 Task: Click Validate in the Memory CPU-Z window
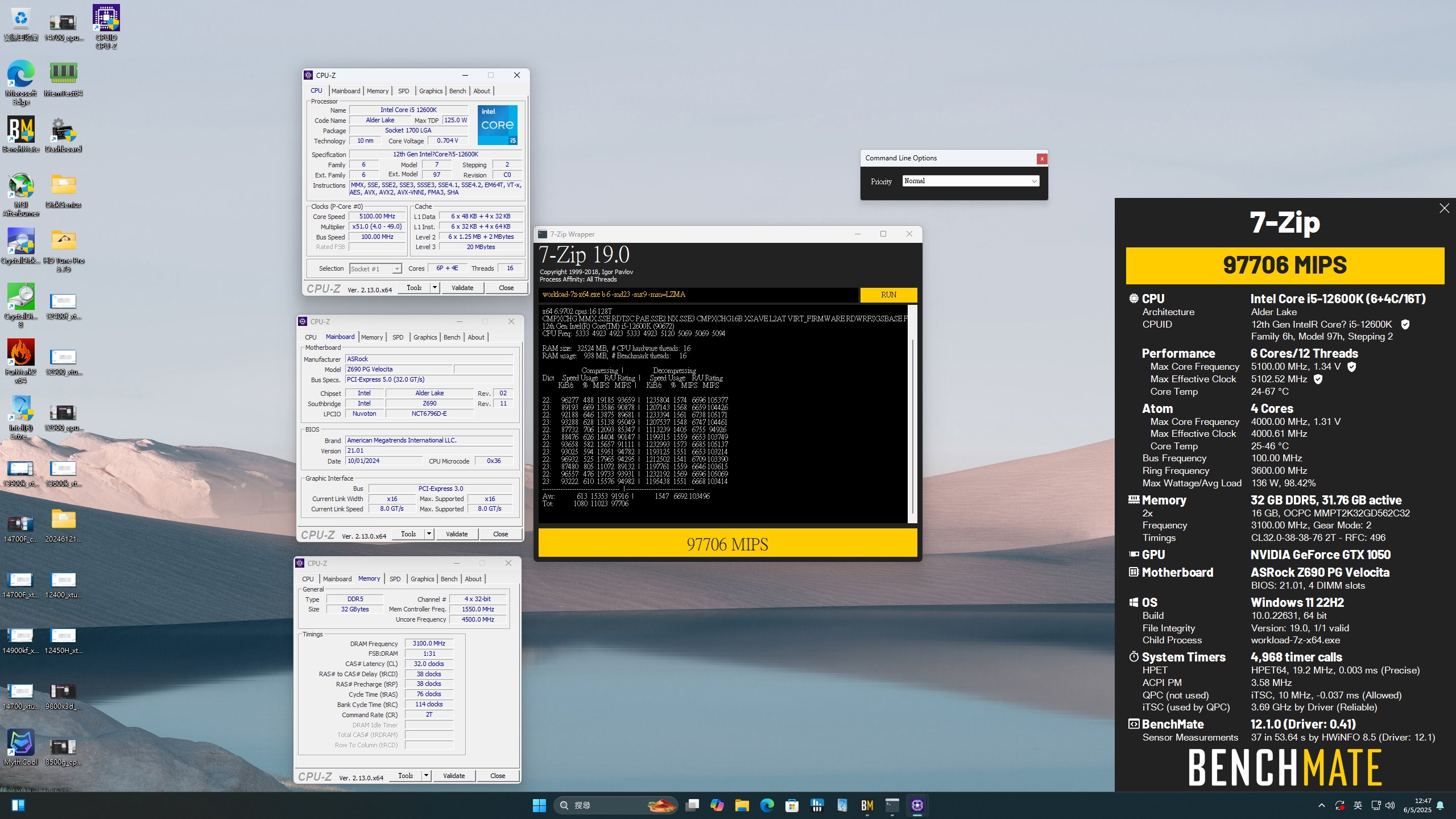click(454, 776)
